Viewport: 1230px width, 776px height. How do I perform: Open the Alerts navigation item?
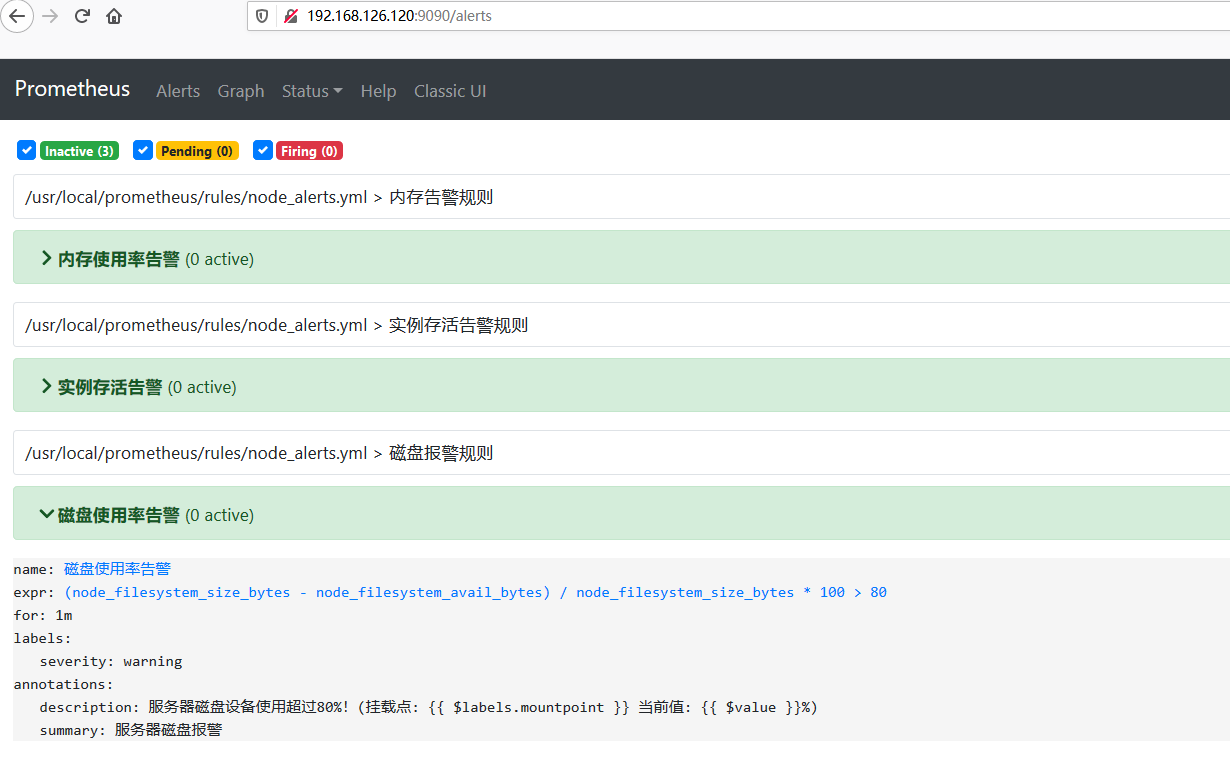178,91
